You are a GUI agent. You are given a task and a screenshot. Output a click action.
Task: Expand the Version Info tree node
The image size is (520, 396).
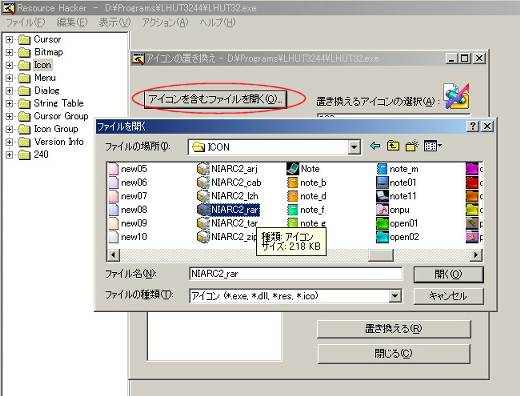(9, 142)
